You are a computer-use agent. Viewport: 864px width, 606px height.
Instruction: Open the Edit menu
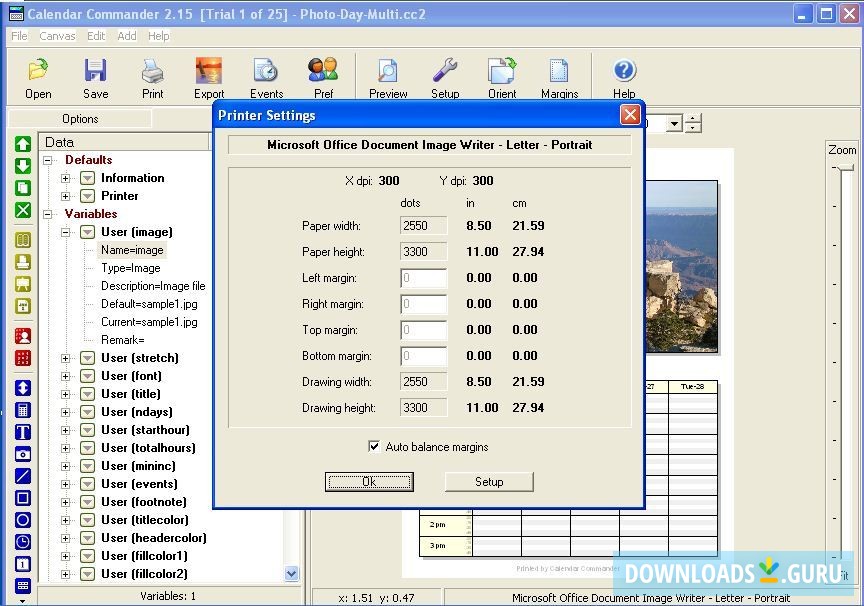coord(96,36)
